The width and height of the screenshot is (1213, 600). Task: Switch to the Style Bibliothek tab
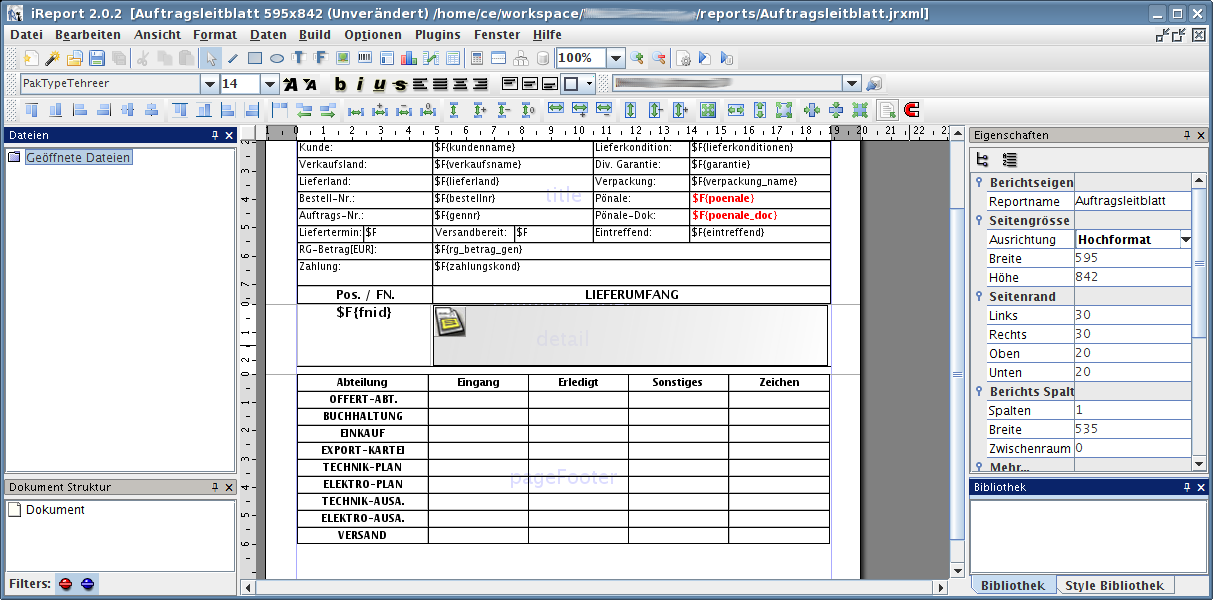1114,586
